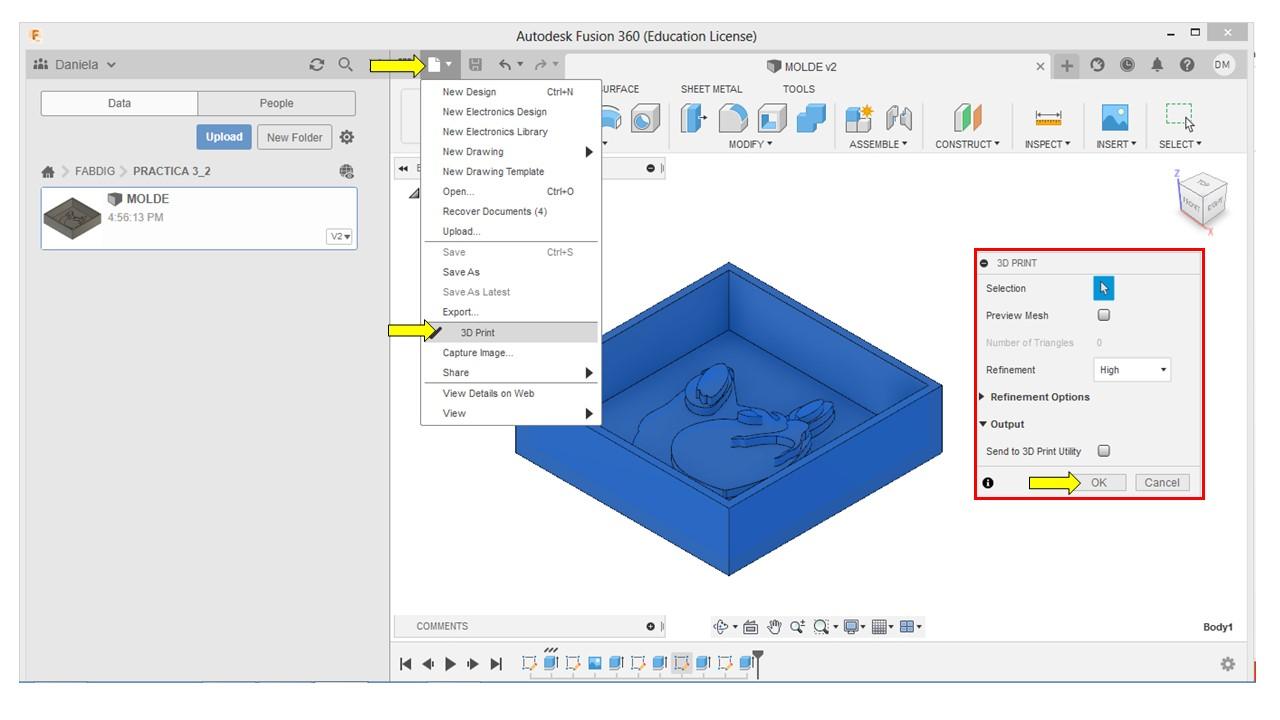Collapse the Output section
The height and width of the screenshot is (720, 1280).
pyautogui.click(x=1004, y=424)
